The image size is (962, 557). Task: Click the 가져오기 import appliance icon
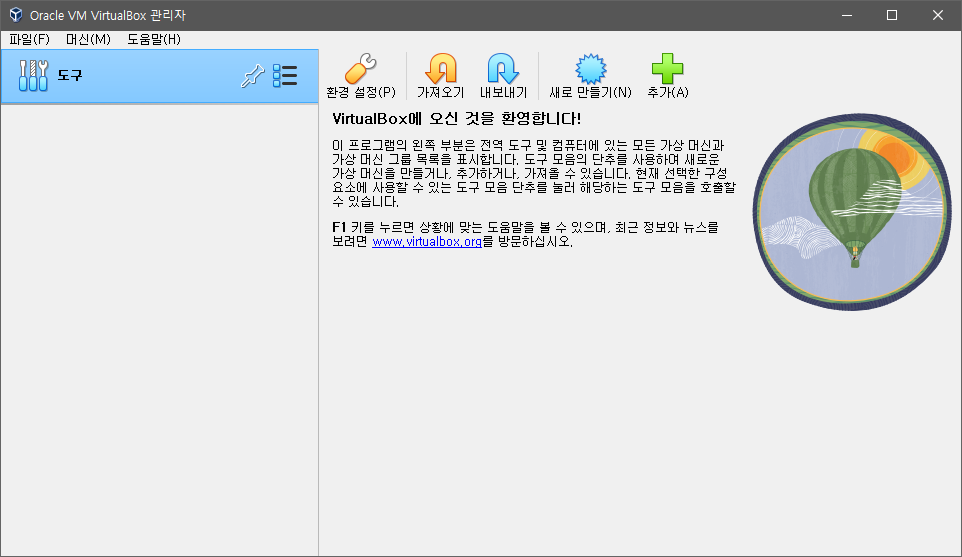point(441,68)
